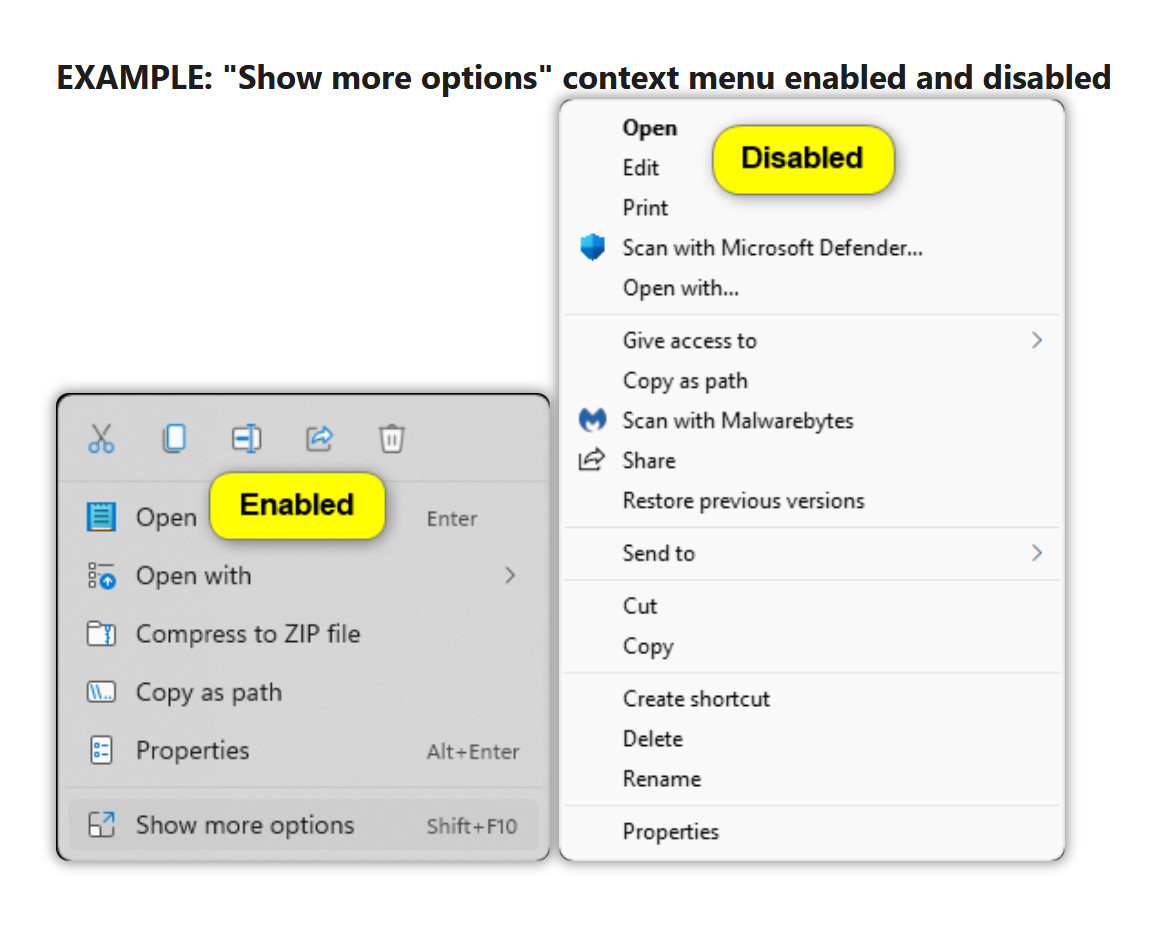
Task: Select the Rename icon in the toolbar
Action: pos(246,438)
